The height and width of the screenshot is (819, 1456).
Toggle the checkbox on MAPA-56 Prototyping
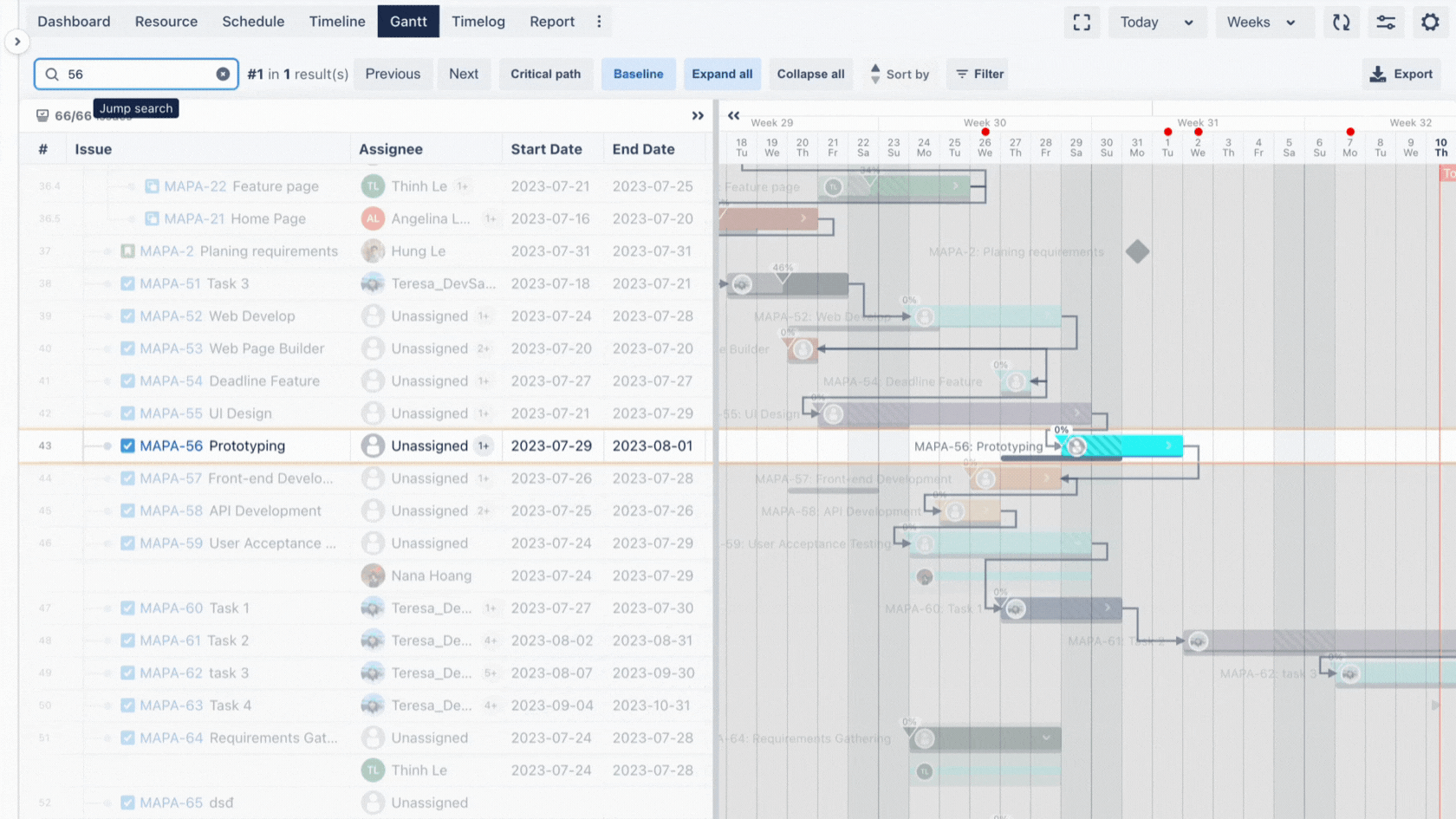pos(127,445)
